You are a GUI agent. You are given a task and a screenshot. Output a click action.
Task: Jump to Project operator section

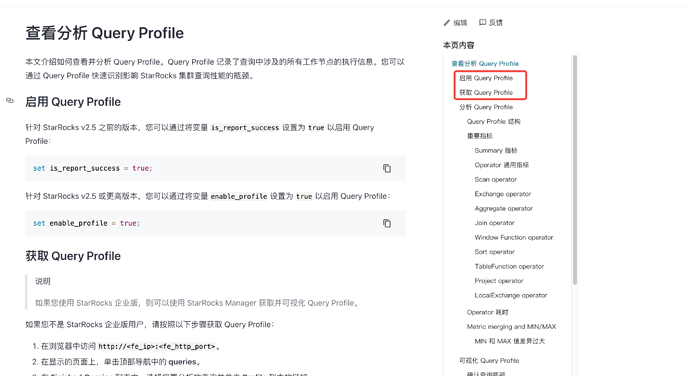499,281
